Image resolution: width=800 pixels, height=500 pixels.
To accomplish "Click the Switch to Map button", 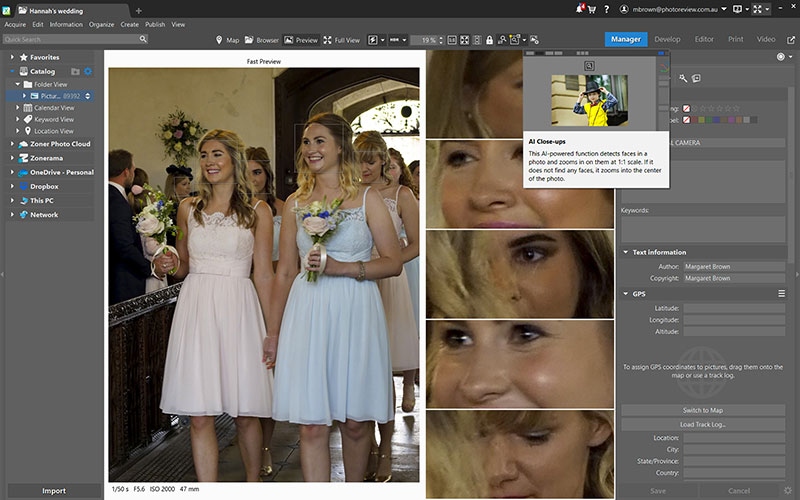I will pos(703,411).
